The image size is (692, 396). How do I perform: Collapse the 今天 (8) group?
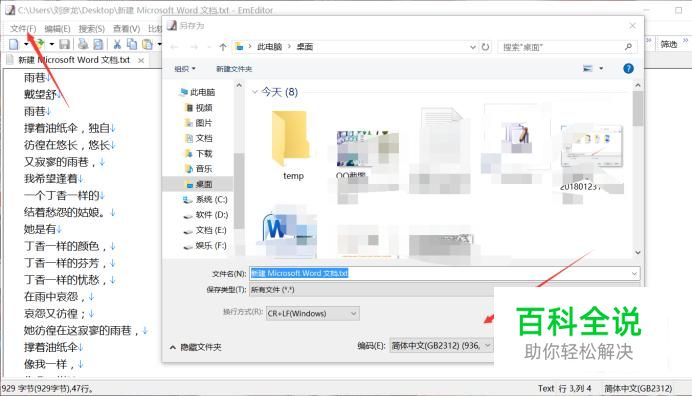[255, 92]
